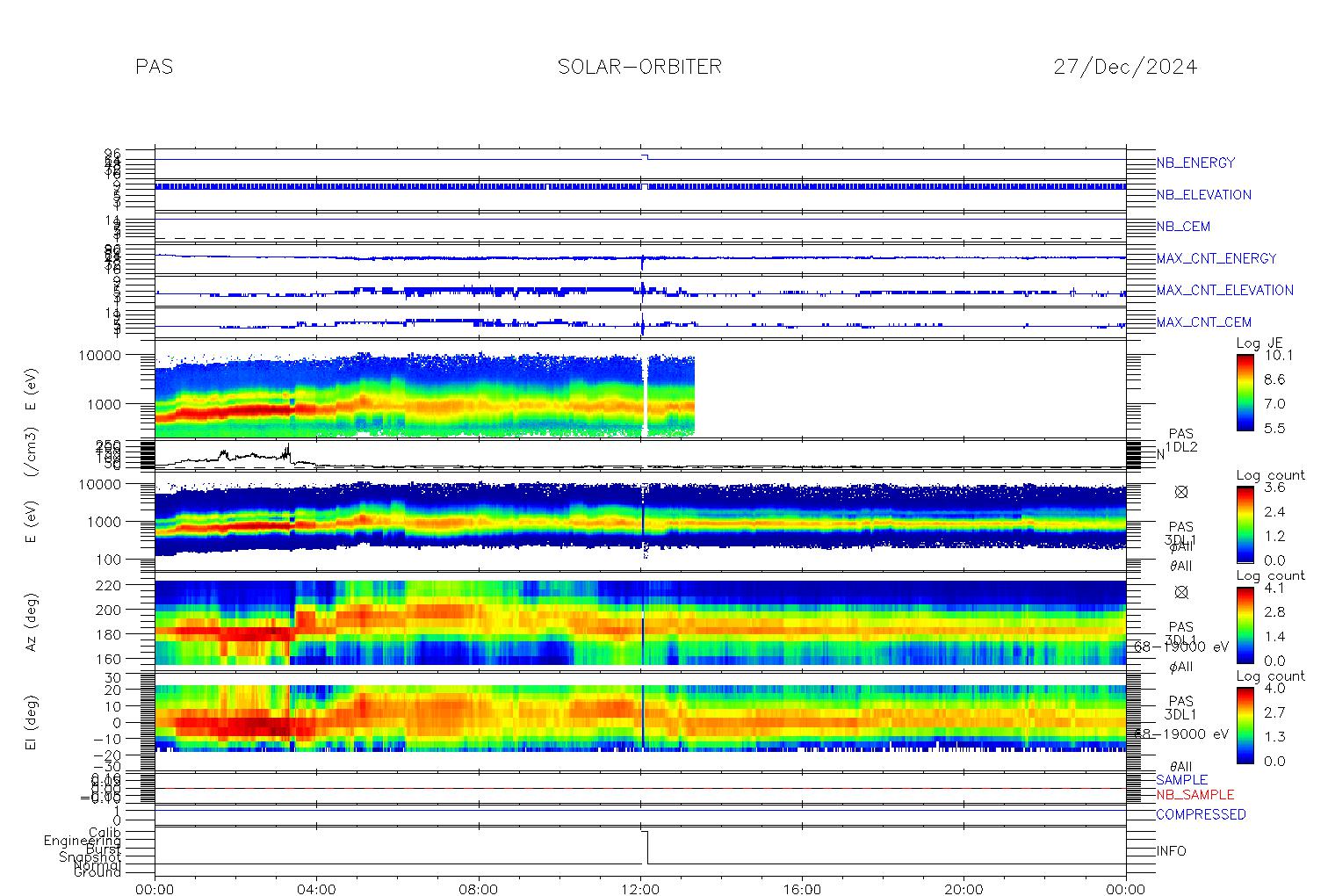The image size is (1328, 896).
Task: Click the 20:00 time axis tick
Action: point(964,889)
